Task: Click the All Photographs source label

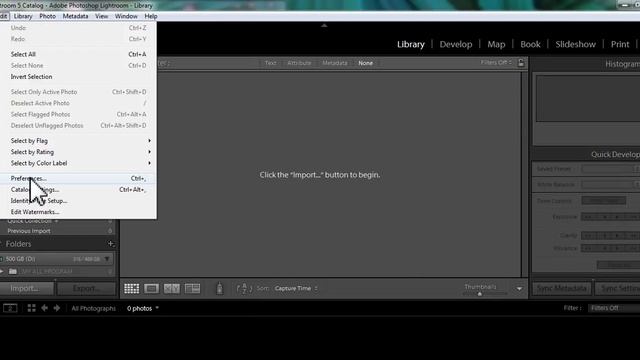Action: coord(93,309)
